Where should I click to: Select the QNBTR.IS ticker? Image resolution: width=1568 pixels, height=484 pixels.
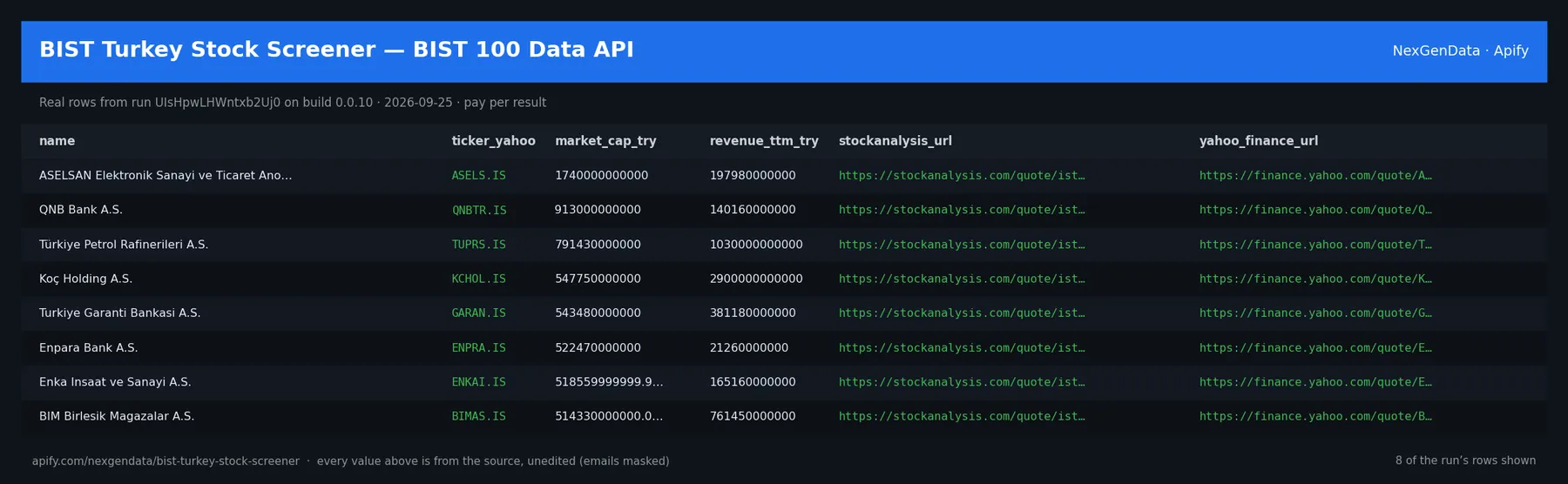point(478,210)
